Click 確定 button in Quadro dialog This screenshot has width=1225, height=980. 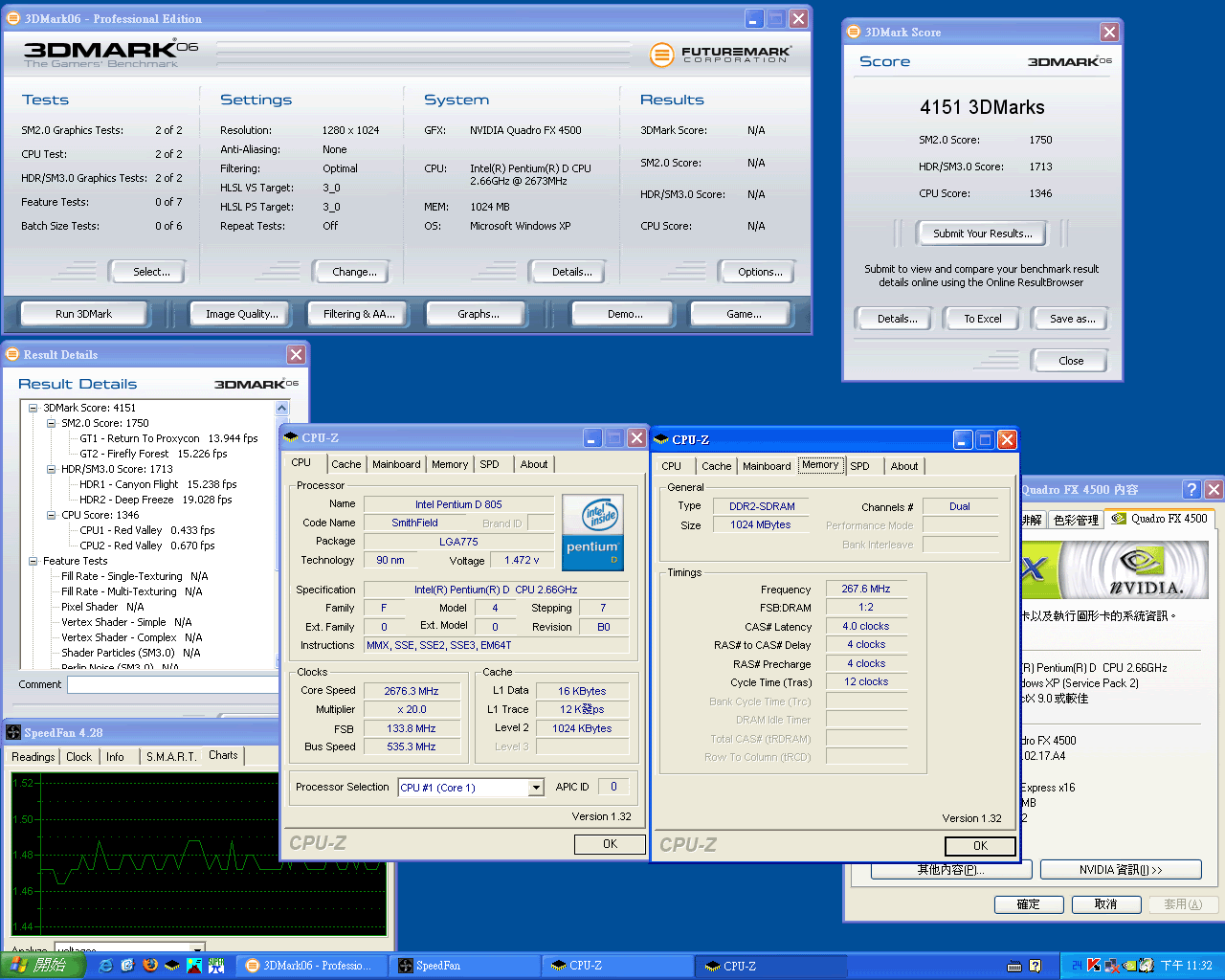coord(1029,904)
